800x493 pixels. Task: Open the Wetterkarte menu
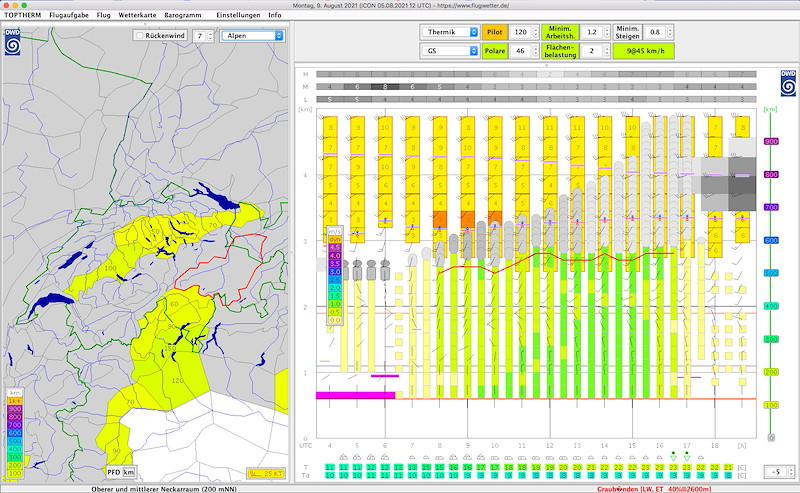tap(137, 15)
